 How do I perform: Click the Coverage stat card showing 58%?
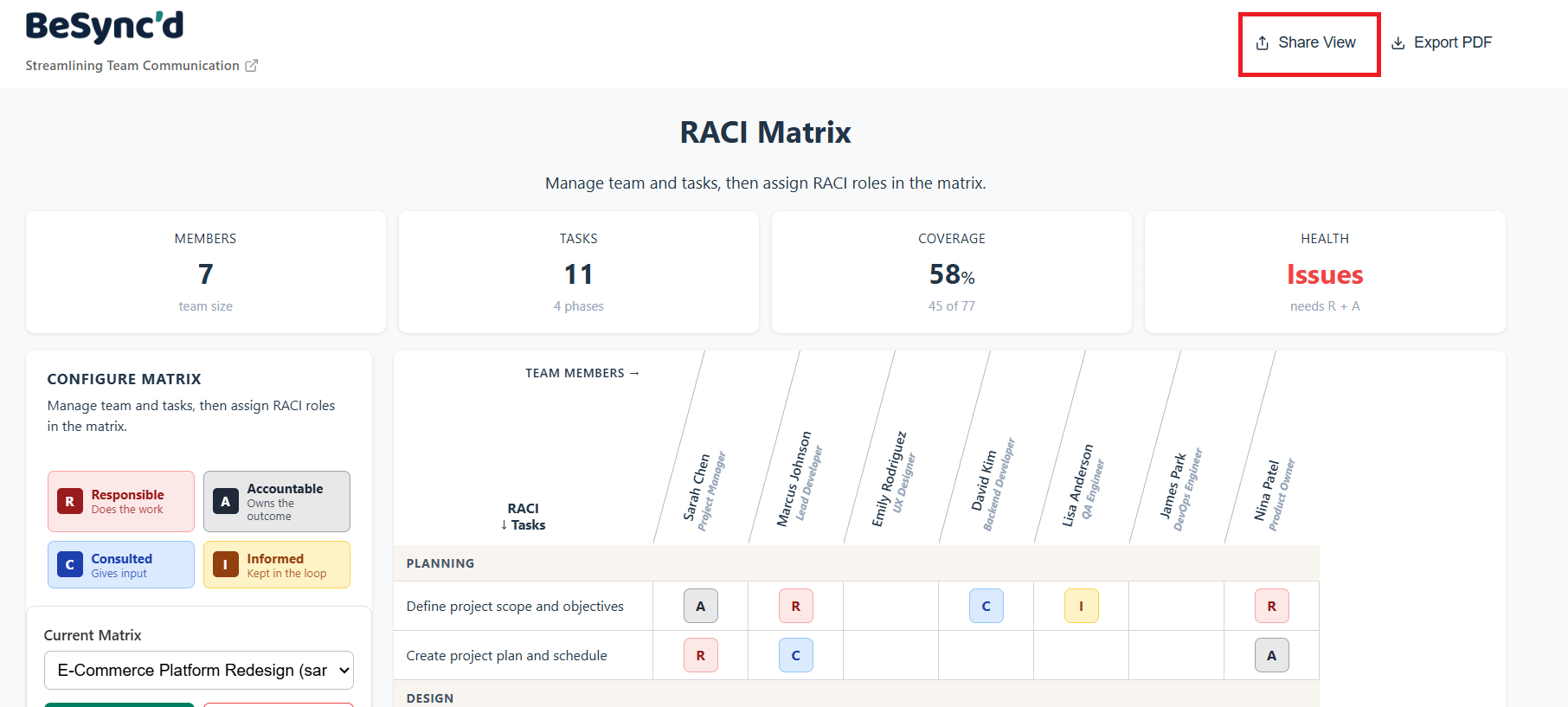(x=952, y=273)
